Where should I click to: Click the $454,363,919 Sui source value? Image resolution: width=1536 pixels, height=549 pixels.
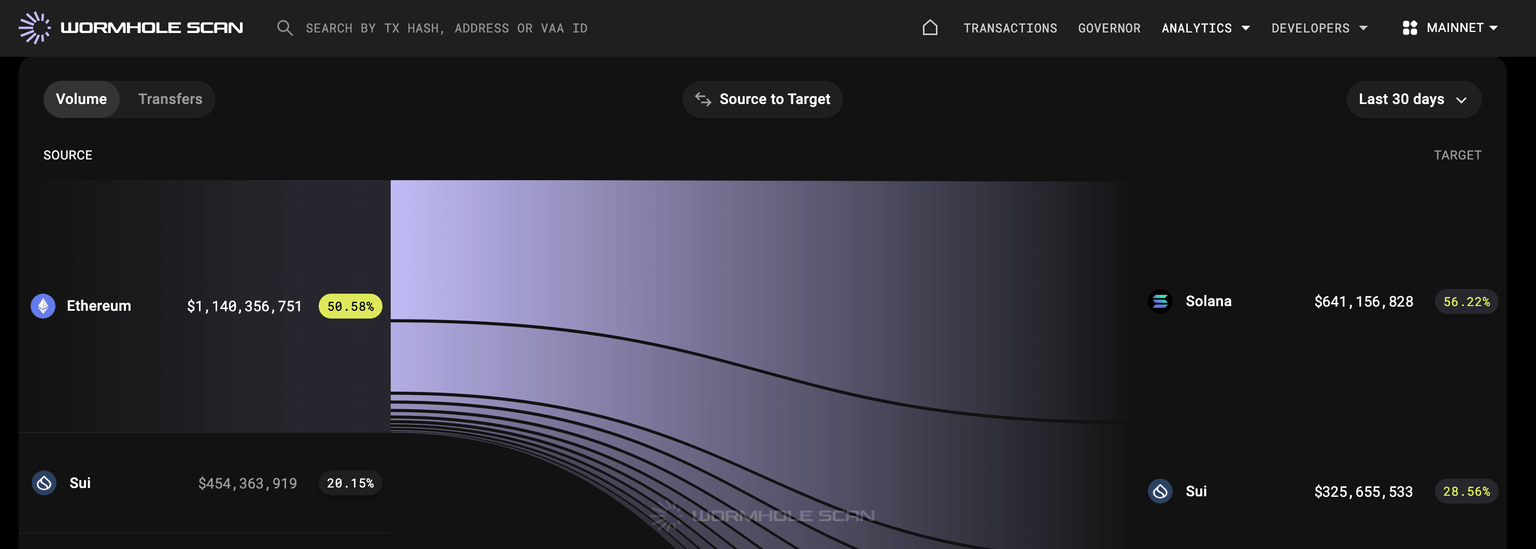247,483
